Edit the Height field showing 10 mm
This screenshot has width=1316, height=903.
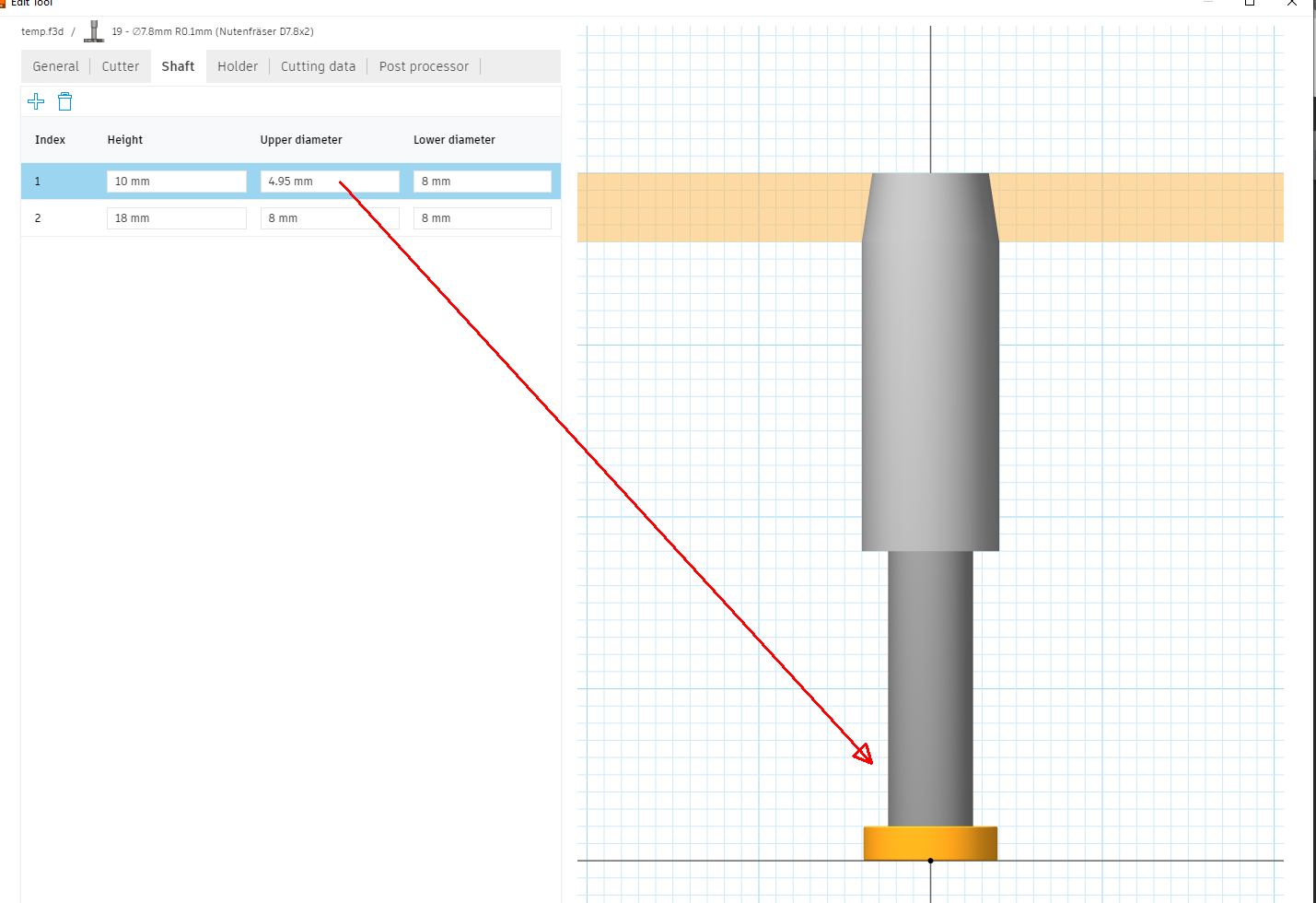coord(176,181)
